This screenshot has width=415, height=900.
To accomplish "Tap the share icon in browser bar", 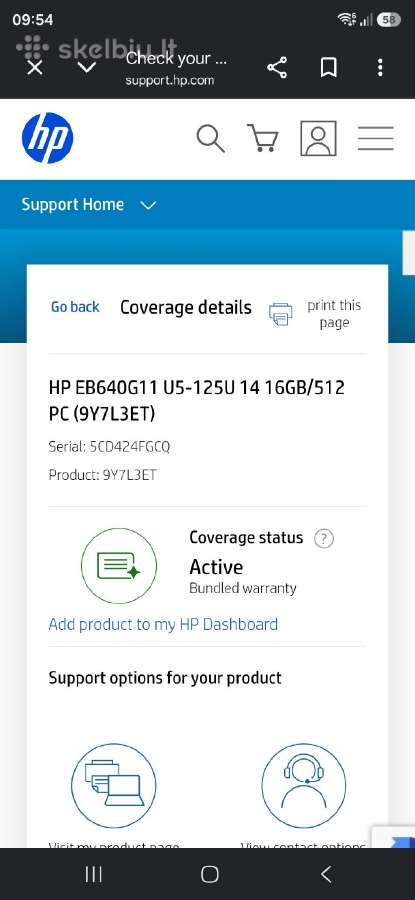I will [x=277, y=68].
